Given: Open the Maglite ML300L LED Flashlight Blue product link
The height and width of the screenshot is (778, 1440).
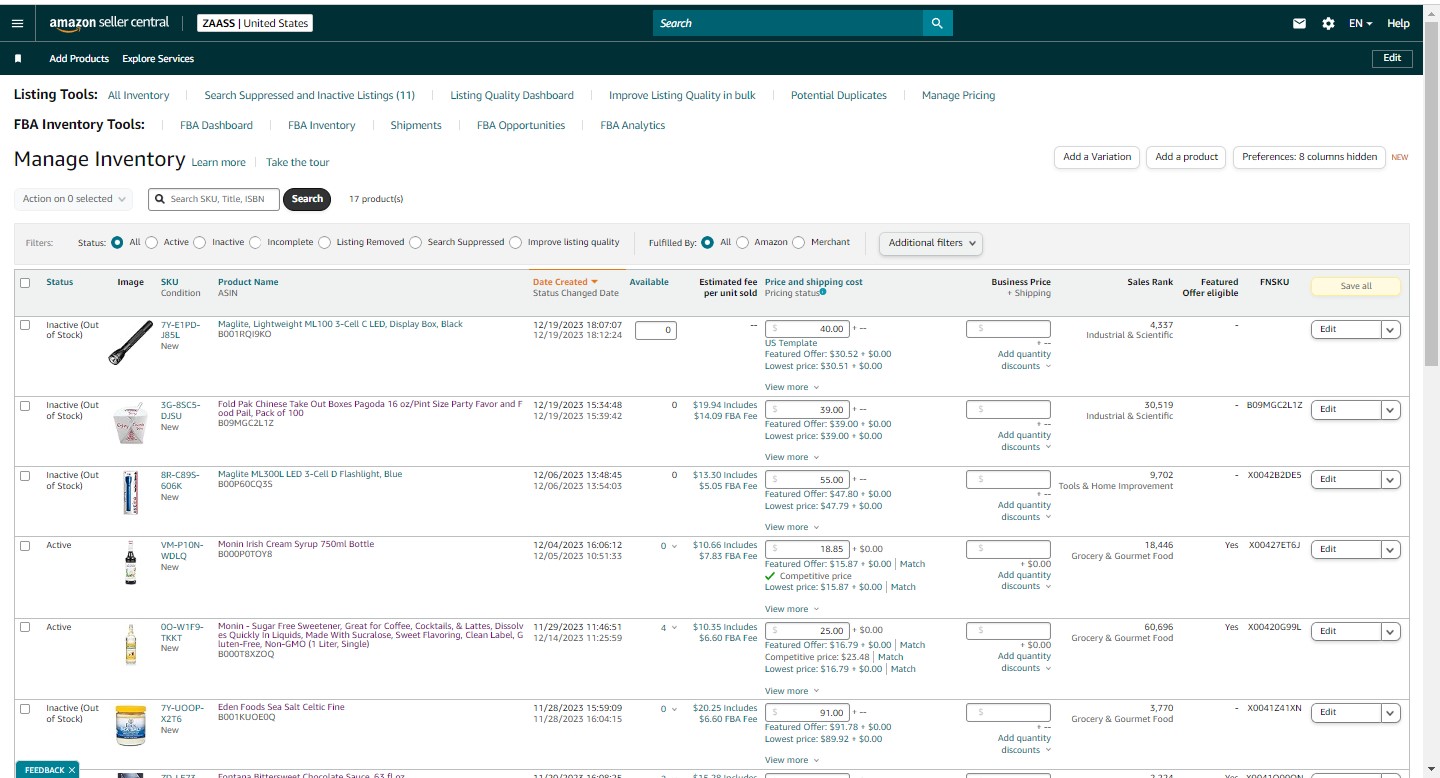Looking at the screenshot, I should coord(310,474).
